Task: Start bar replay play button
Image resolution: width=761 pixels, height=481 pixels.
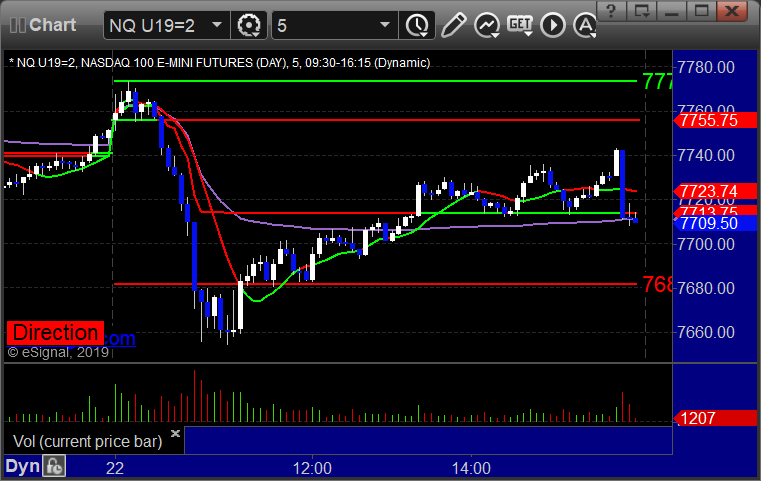Action: click(553, 25)
